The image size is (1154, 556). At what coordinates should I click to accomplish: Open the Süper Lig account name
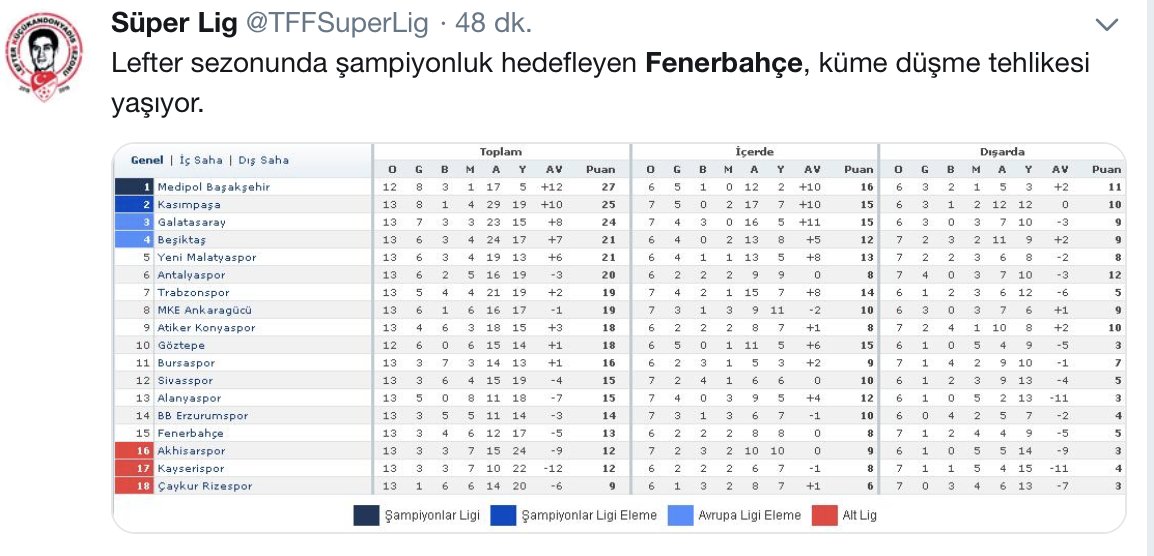tap(175, 23)
